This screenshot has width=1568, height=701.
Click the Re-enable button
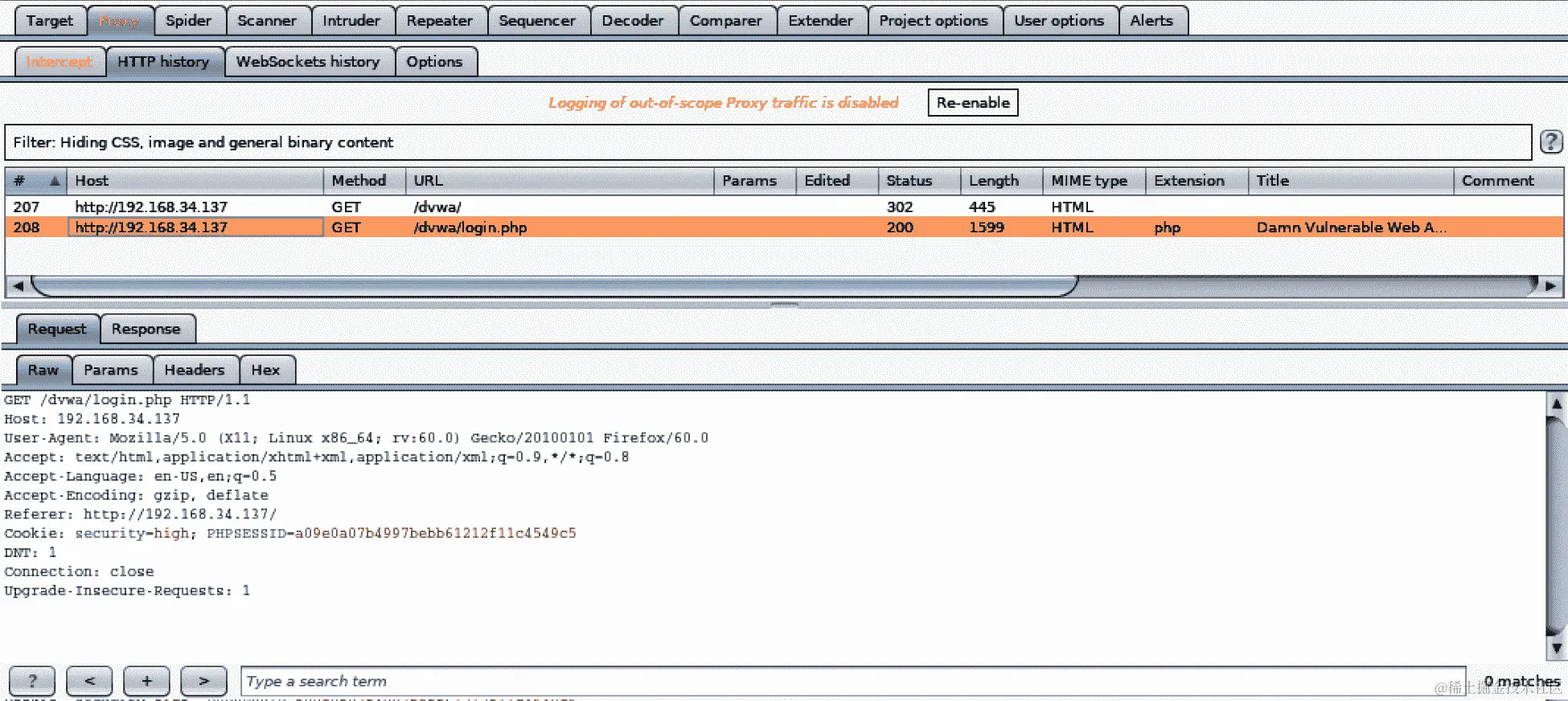point(973,103)
